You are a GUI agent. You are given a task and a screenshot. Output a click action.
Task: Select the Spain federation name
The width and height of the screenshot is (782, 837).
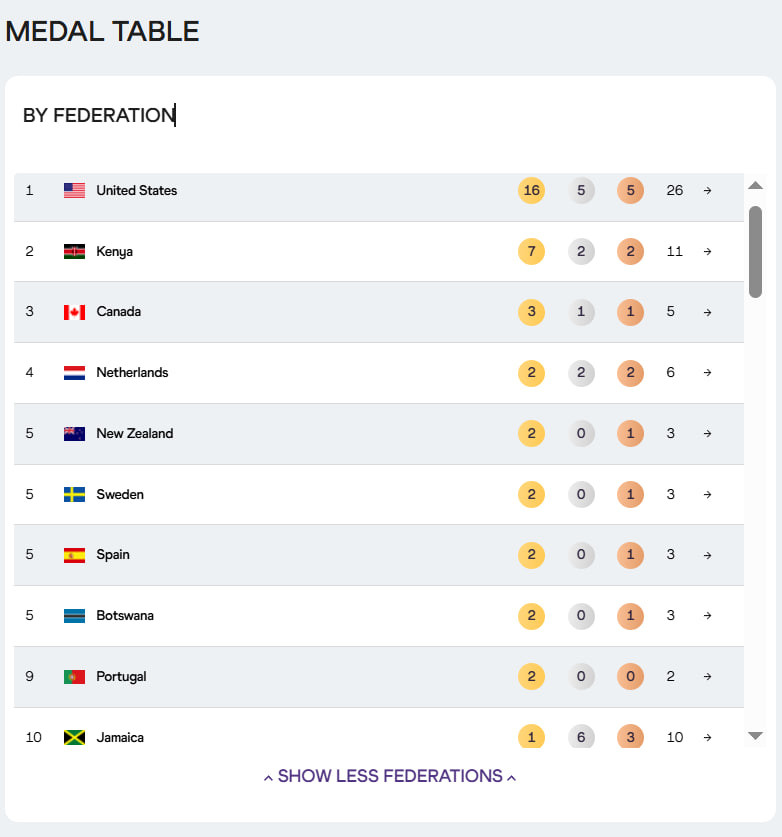click(113, 555)
